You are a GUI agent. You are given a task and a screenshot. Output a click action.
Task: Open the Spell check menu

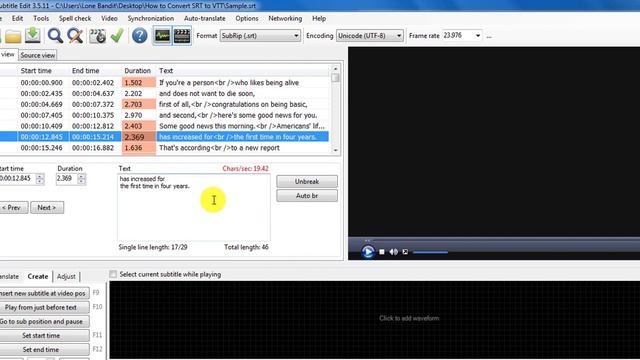[x=75, y=18]
